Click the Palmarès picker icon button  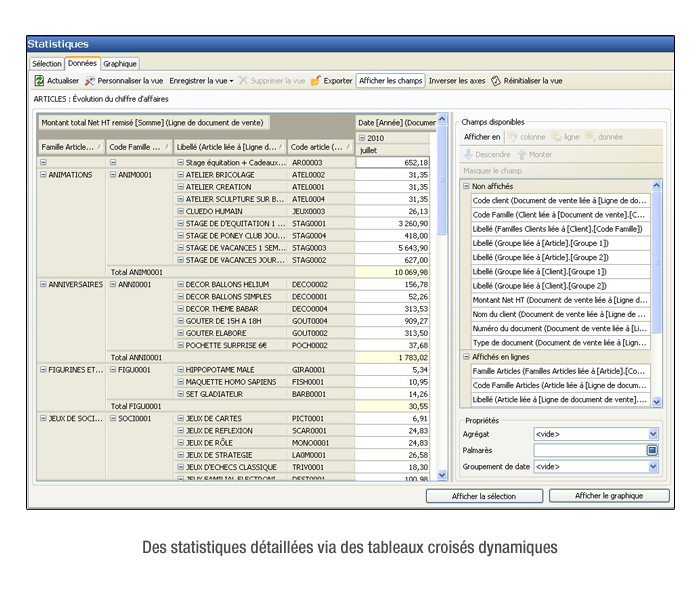[652, 450]
